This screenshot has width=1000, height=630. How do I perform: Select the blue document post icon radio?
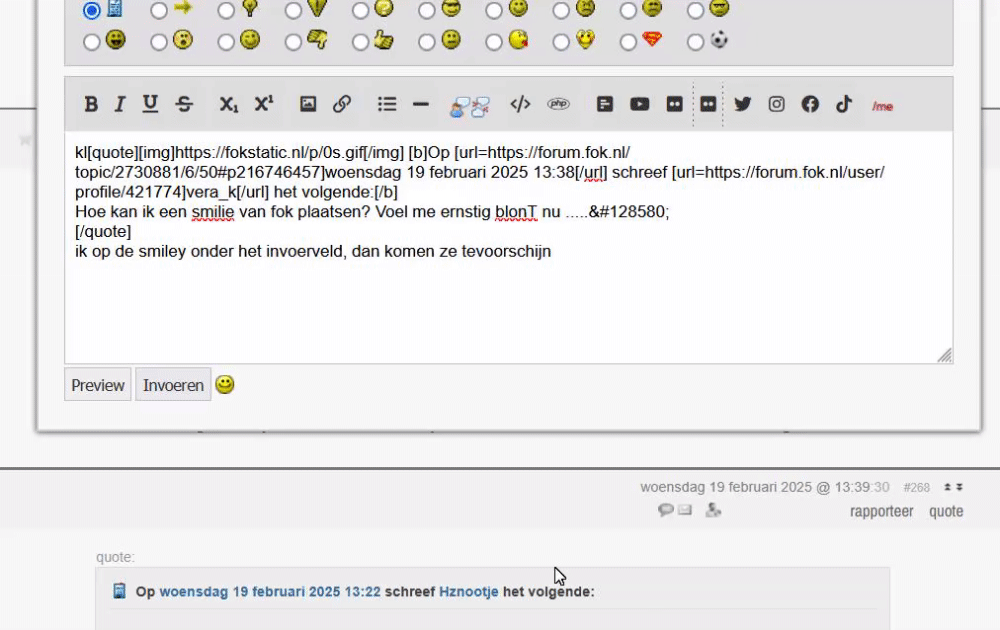pyautogui.click(x=92, y=10)
